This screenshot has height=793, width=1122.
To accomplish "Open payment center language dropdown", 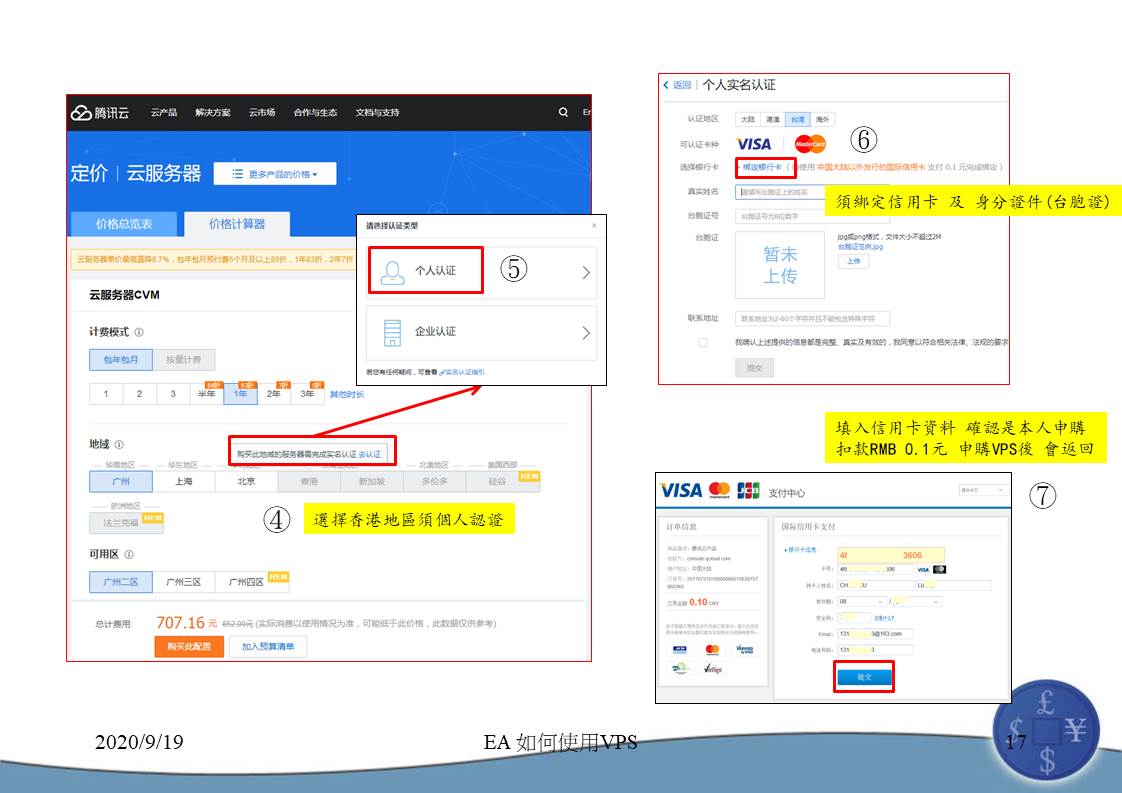I will pos(981,490).
